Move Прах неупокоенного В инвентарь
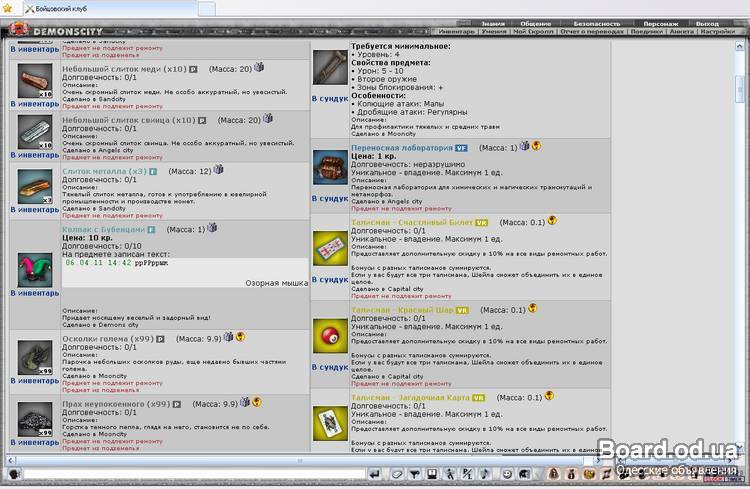This screenshot has width=750, height=489. coord(35,443)
